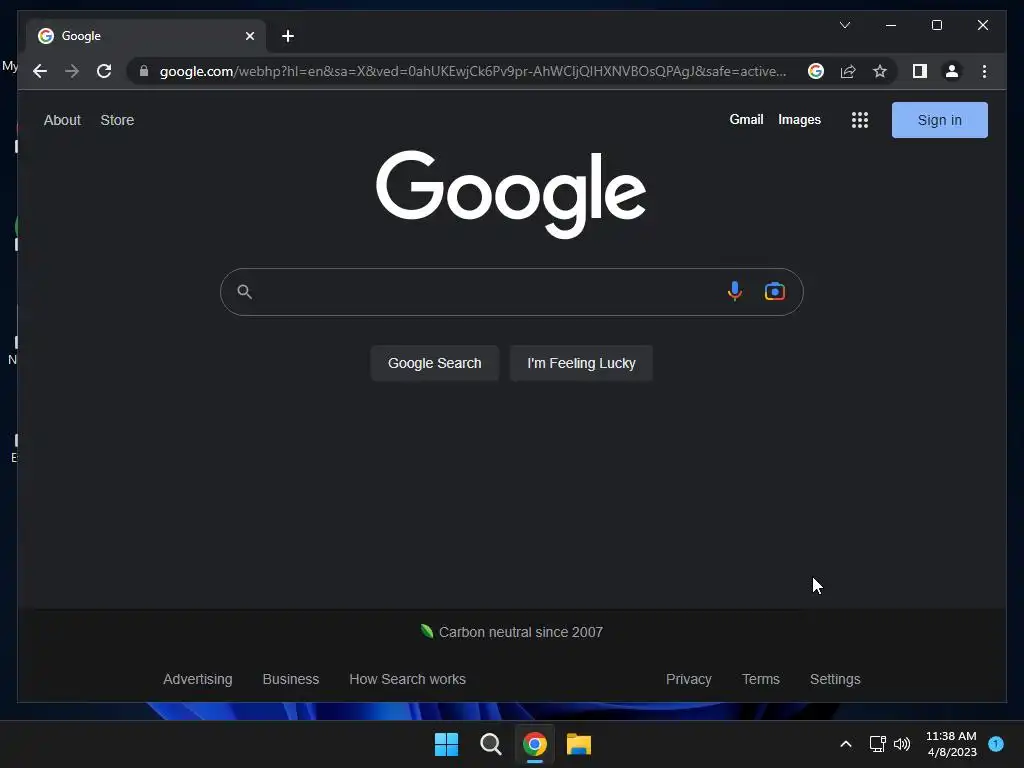Open the Business footer link

pyautogui.click(x=291, y=679)
